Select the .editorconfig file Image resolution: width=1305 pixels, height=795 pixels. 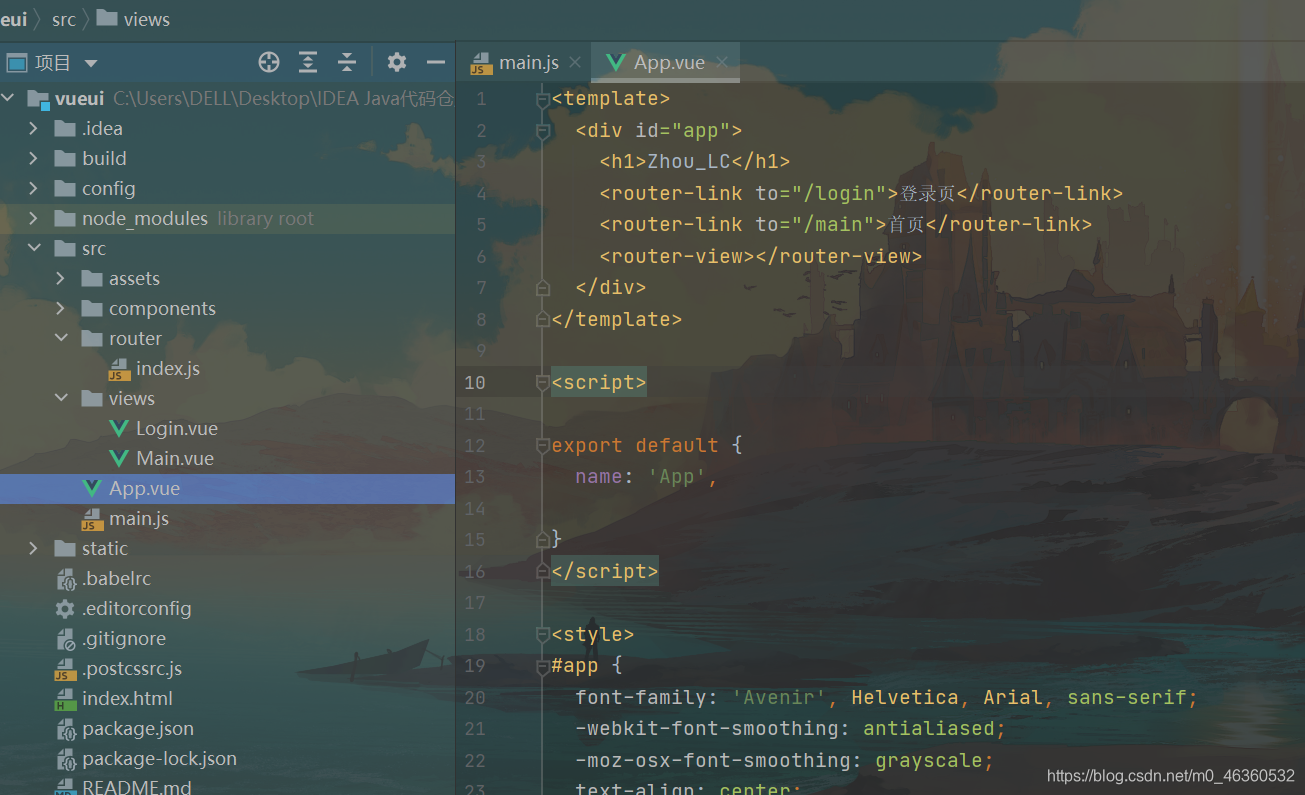(137, 608)
